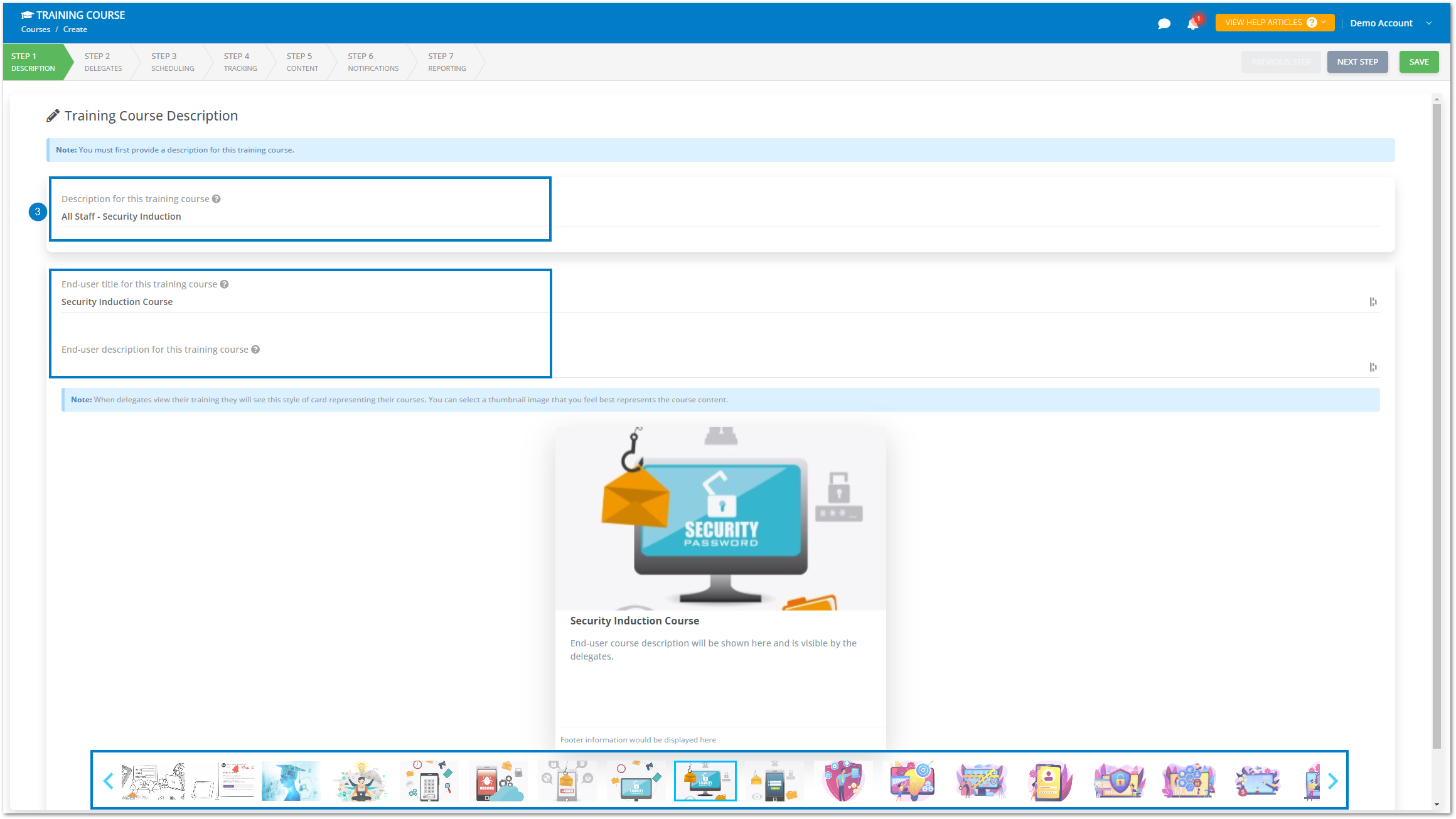The width and height of the screenshot is (1456, 819).
Task: Select the sketch drawing thumbnail with people
Action: (x=153, y=781)
